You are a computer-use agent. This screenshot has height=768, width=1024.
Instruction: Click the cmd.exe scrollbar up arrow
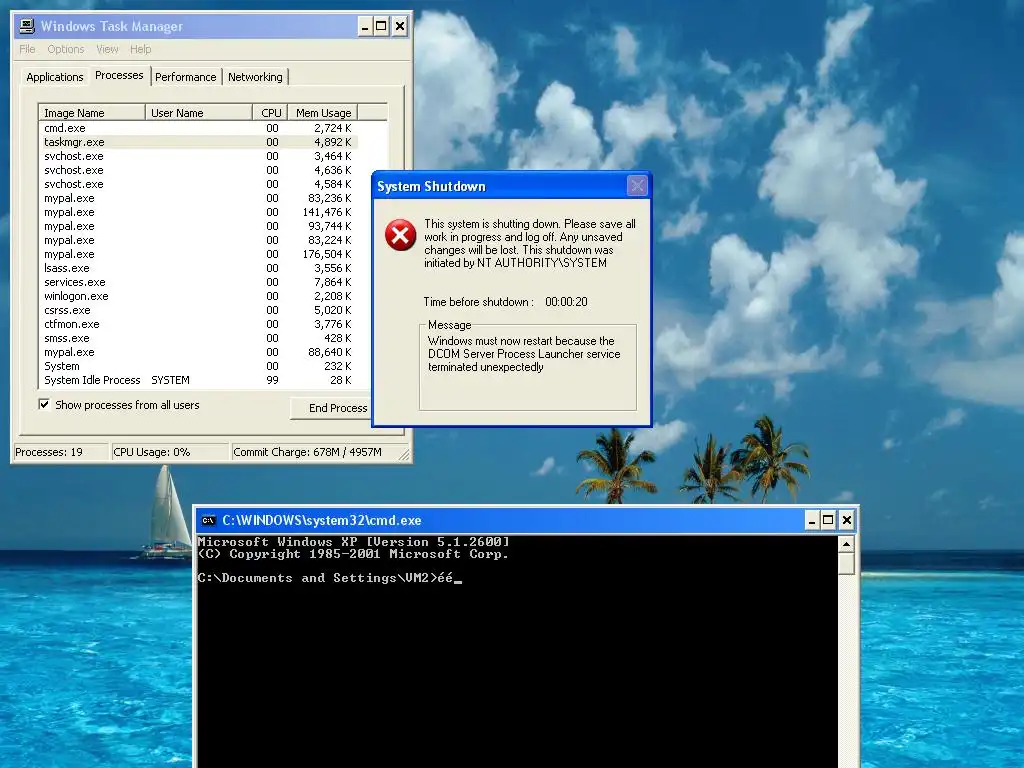coord(846,545)
